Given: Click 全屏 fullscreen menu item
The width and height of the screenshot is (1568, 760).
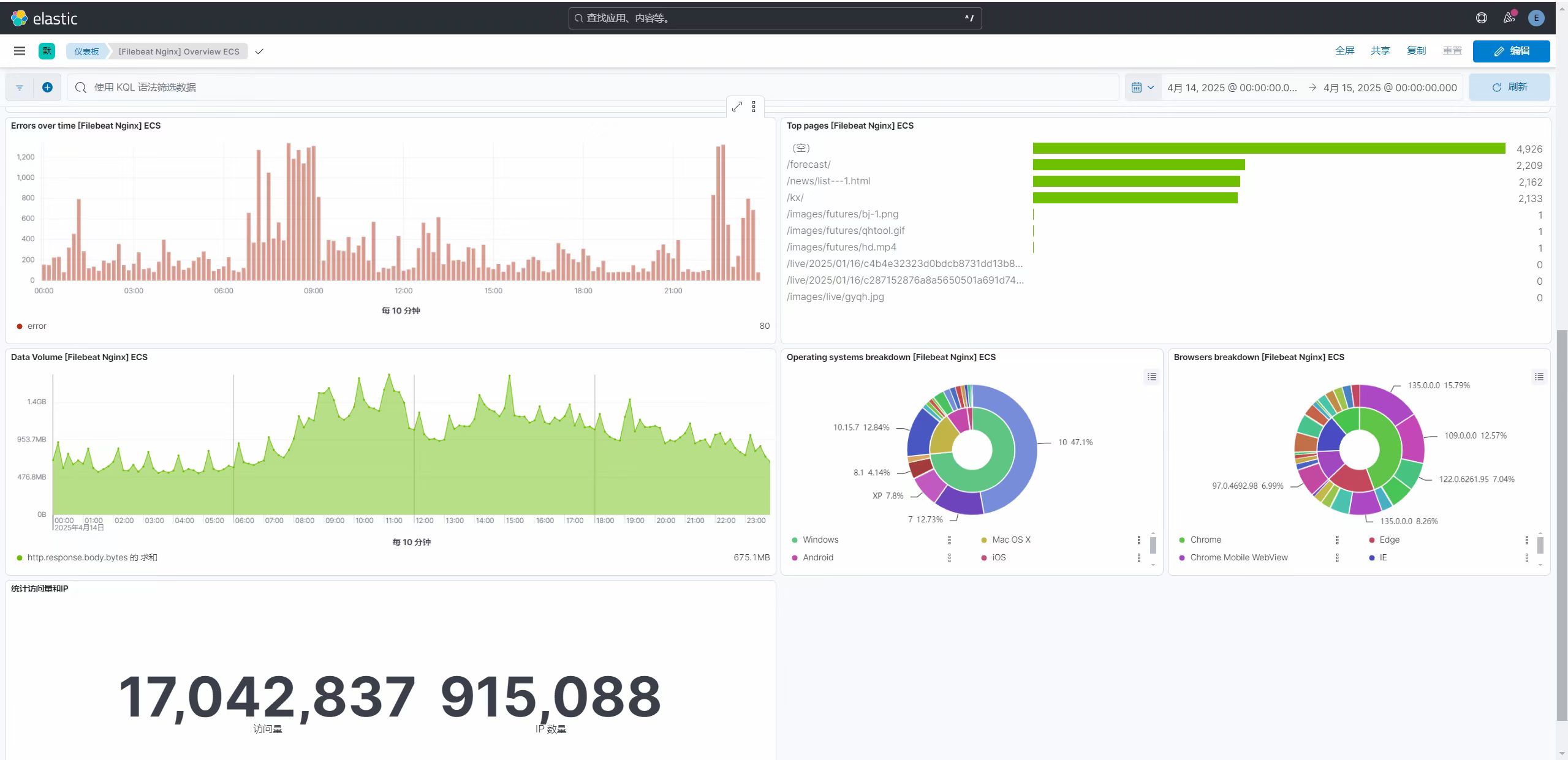Looking at the screenshot, I should pos(1344,51).
